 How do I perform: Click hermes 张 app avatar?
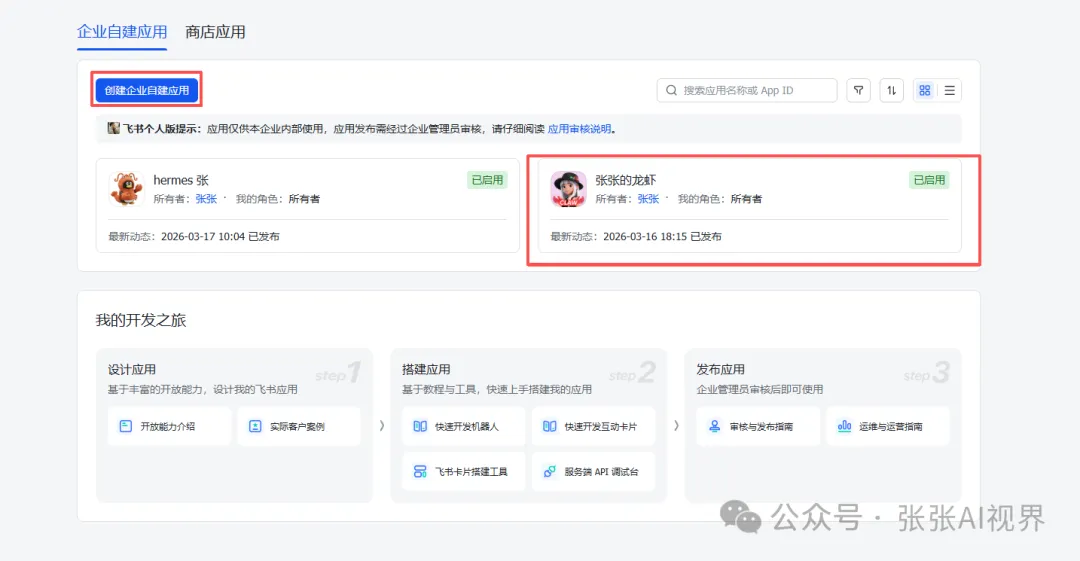click(127, 188)
